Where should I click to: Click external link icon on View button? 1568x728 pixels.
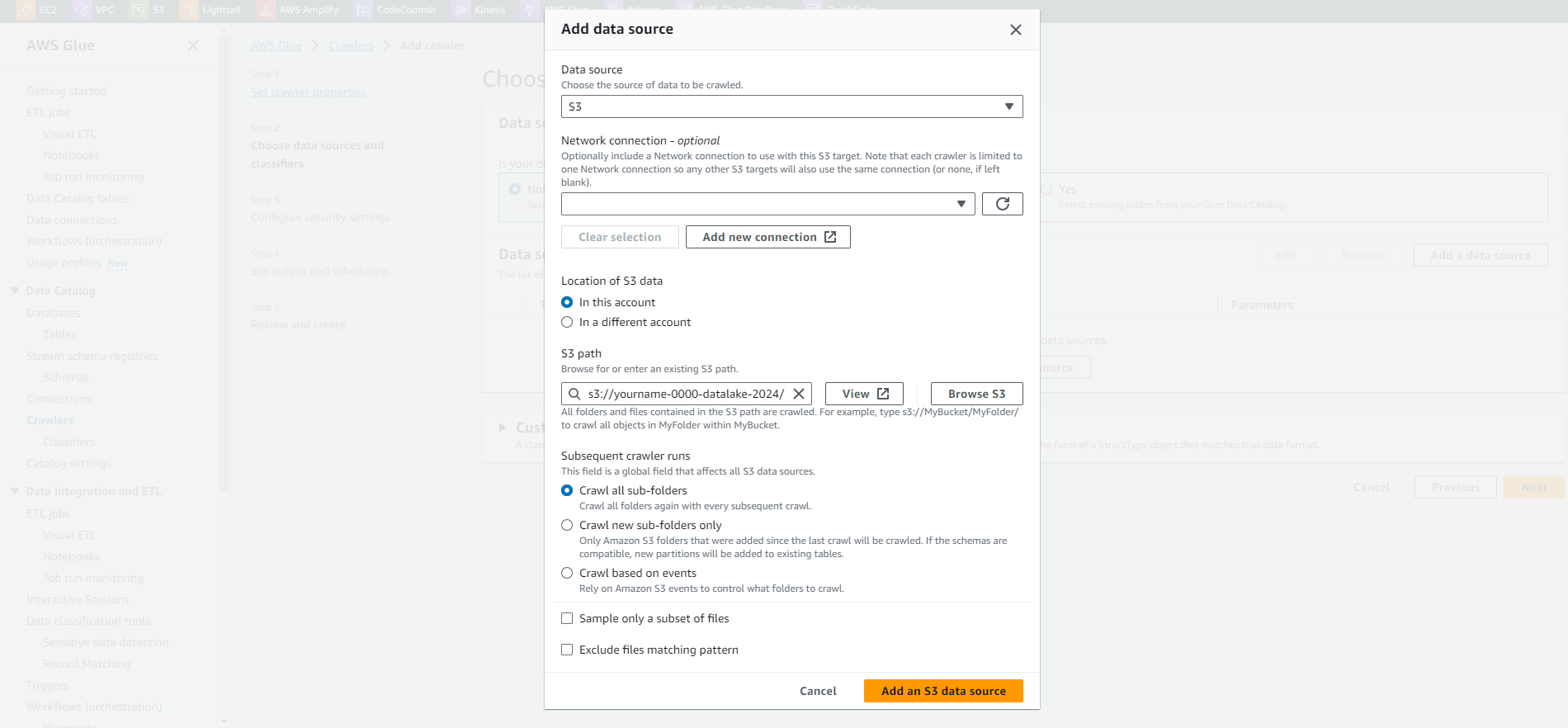click(883, 394)
